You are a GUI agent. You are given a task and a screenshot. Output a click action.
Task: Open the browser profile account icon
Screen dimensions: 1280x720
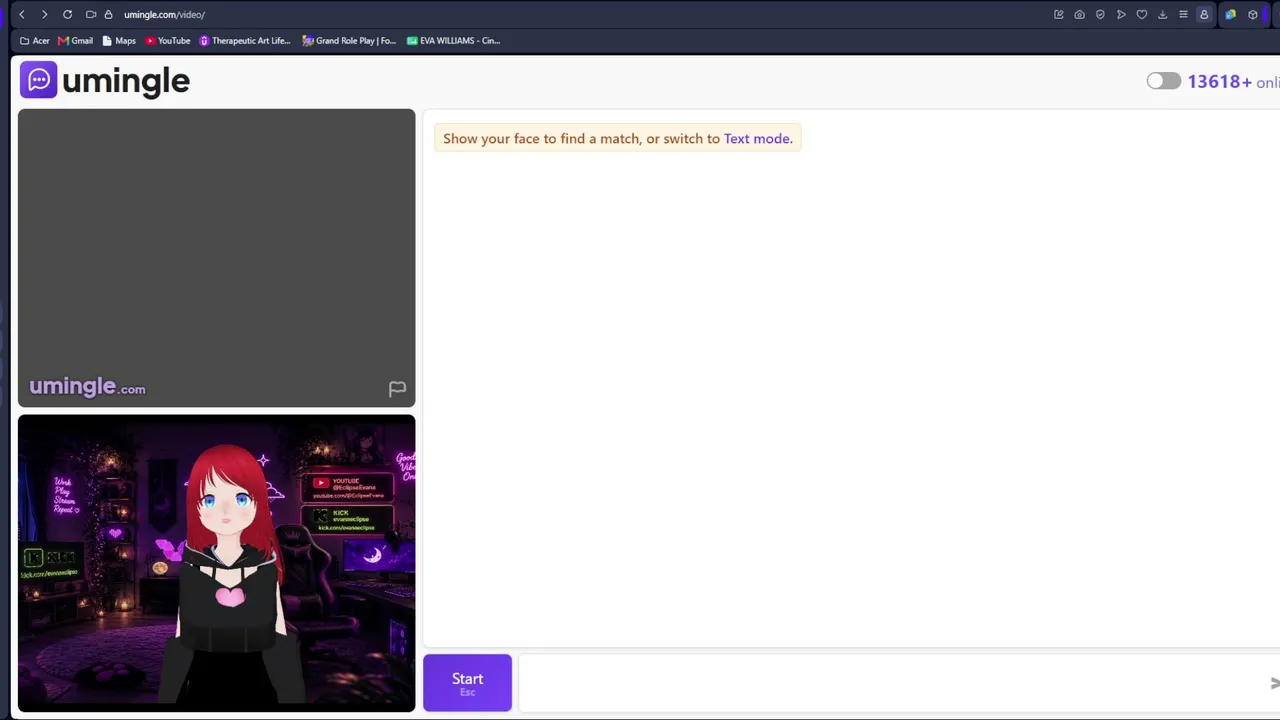coord(1204,14)
